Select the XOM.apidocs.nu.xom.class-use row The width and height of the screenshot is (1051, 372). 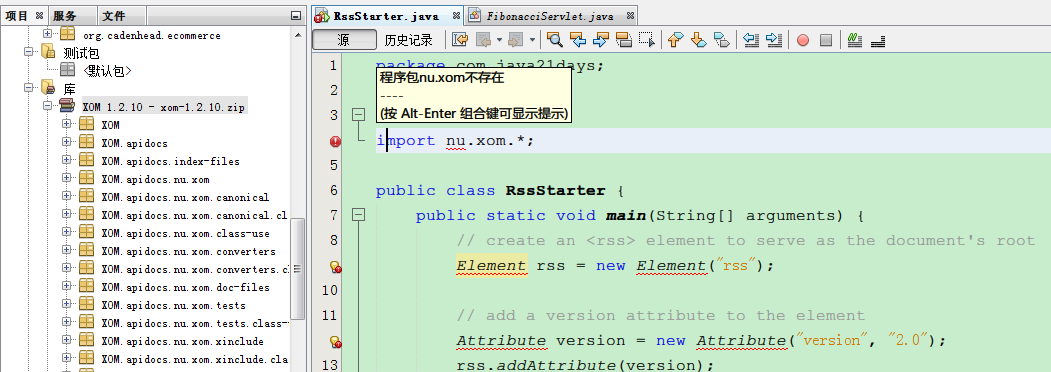[186, 233]
